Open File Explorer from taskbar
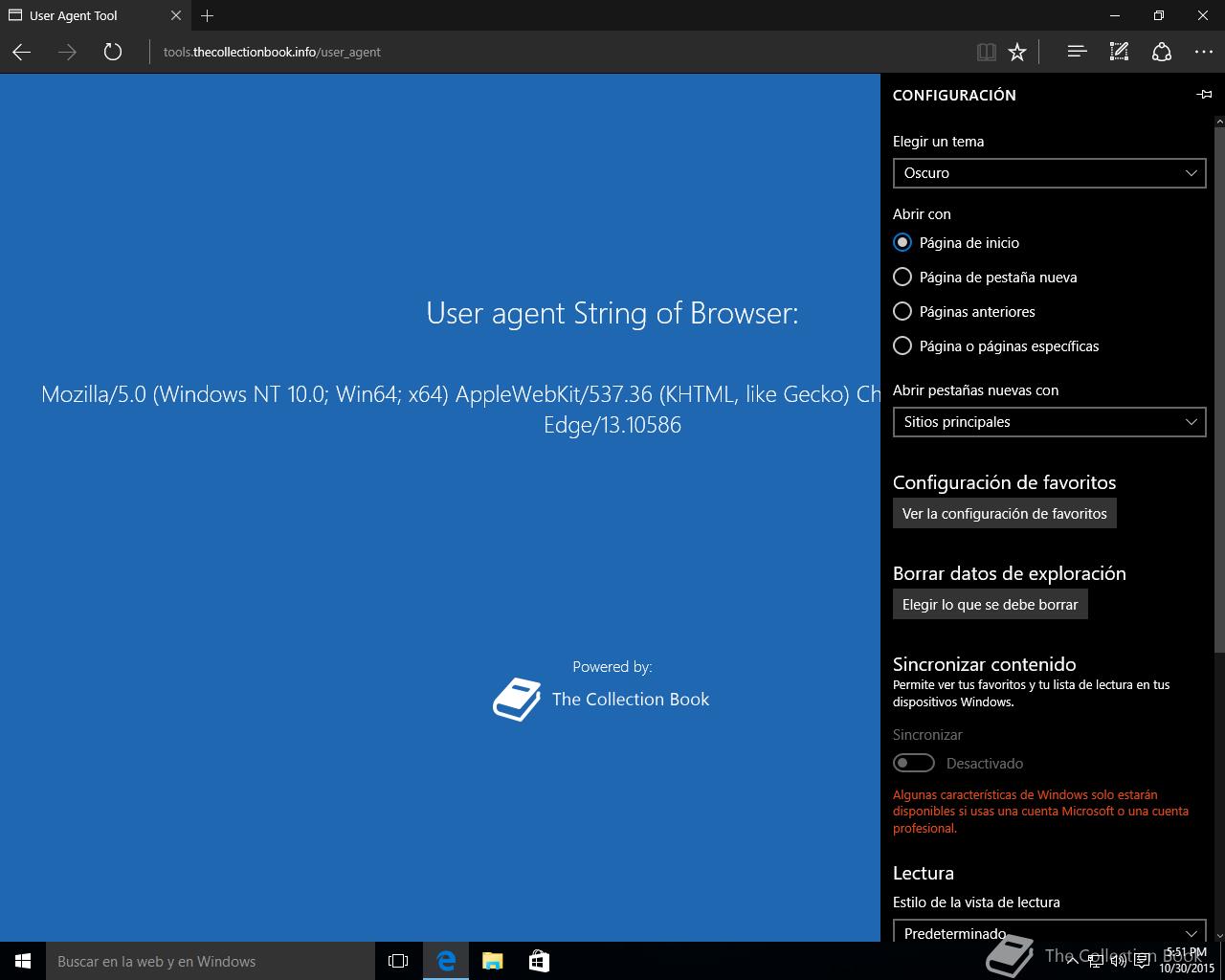The width and height of the screenshot is (1225, 980). click(492, 961)
